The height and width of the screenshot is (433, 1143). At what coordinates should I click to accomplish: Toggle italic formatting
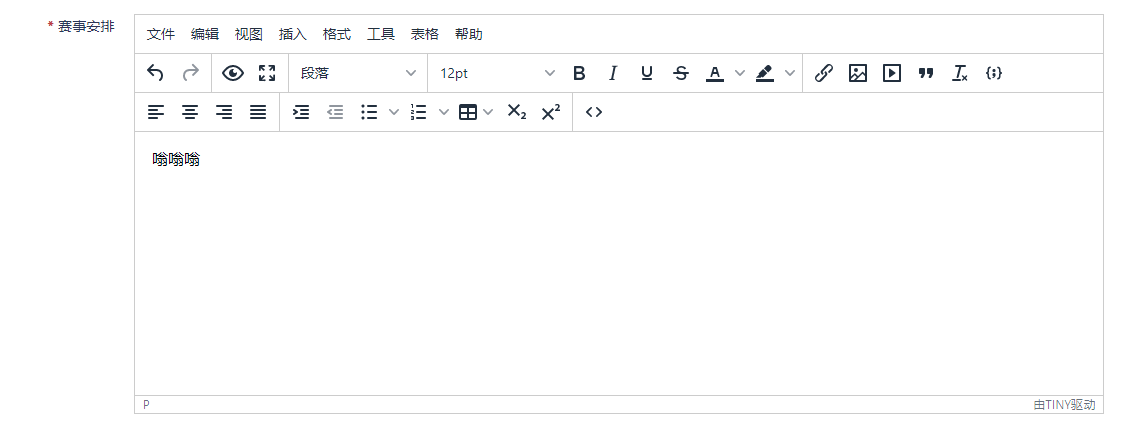(x=613, y=73)
